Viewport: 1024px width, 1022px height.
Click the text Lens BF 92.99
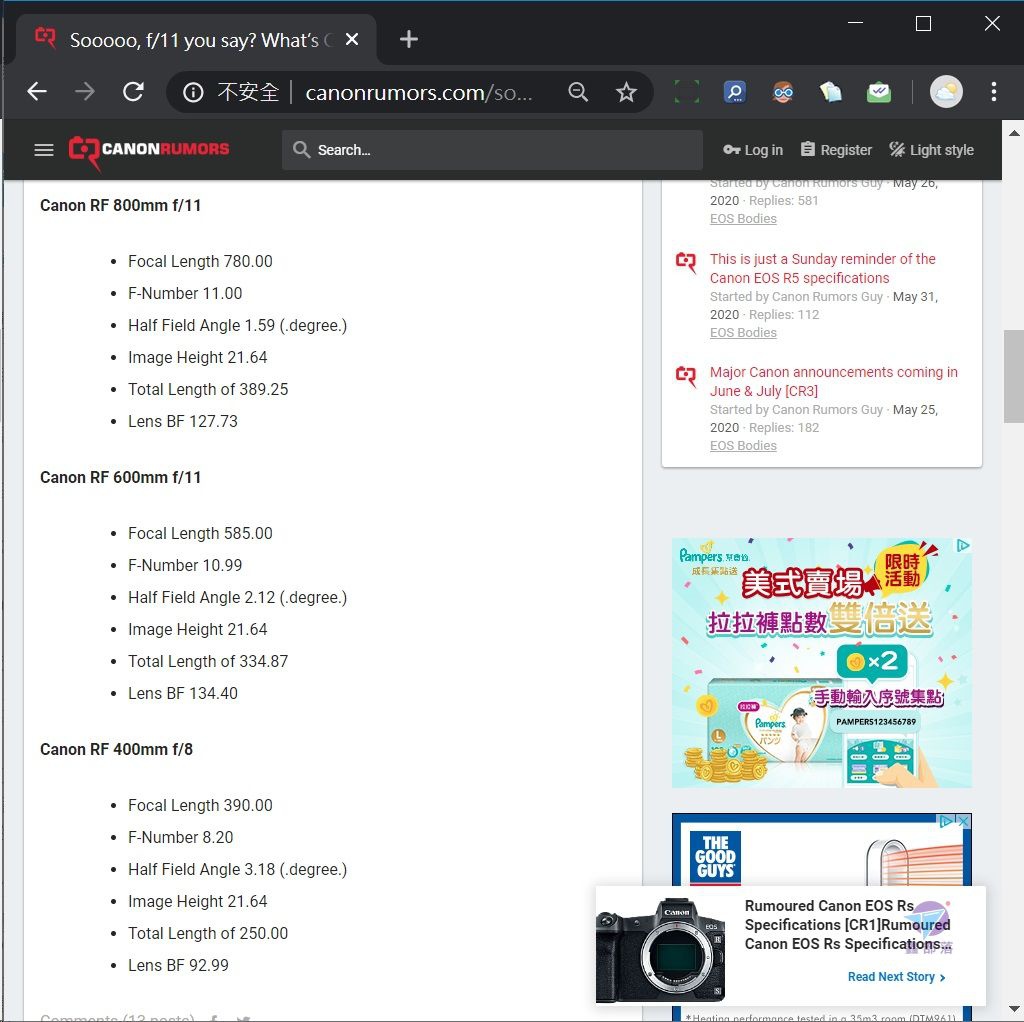pos(178,966)
